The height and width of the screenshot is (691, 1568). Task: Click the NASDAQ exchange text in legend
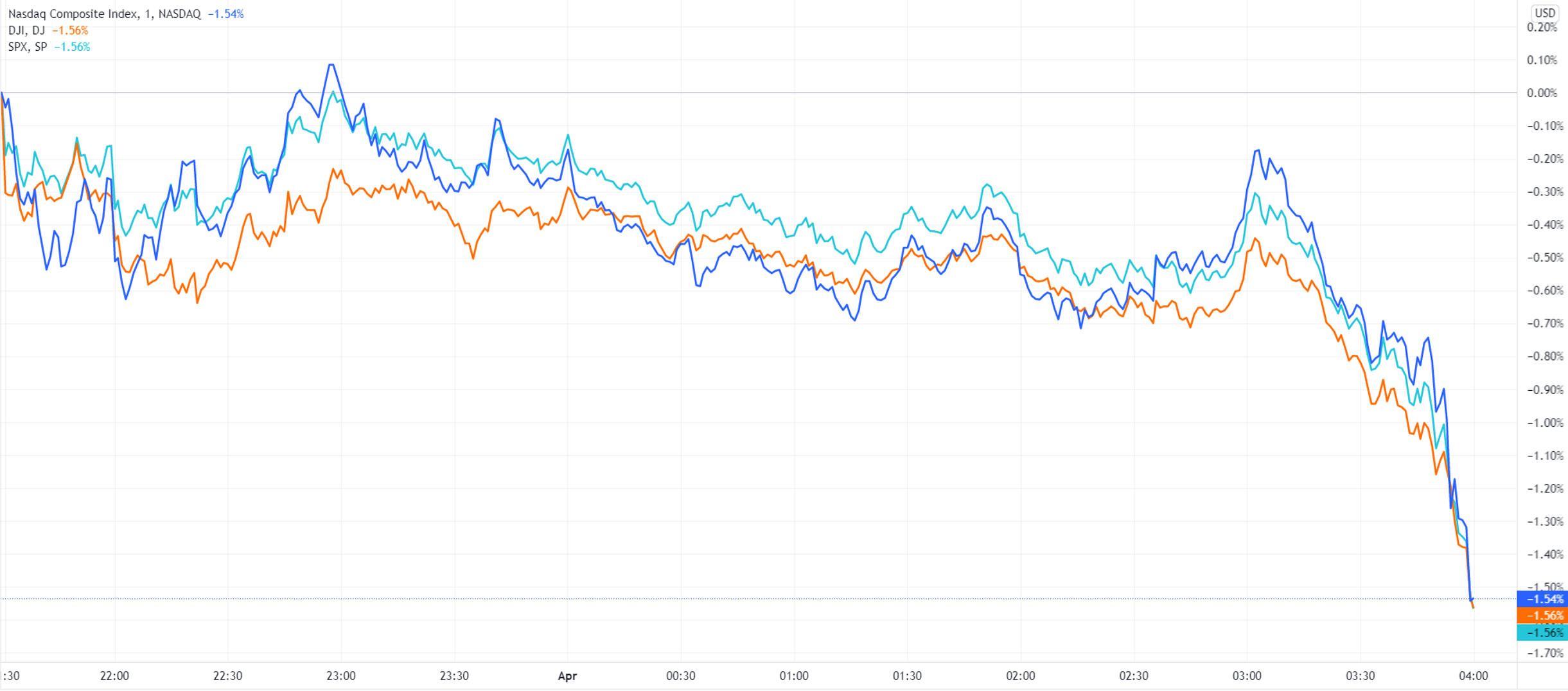click(179, 13)
